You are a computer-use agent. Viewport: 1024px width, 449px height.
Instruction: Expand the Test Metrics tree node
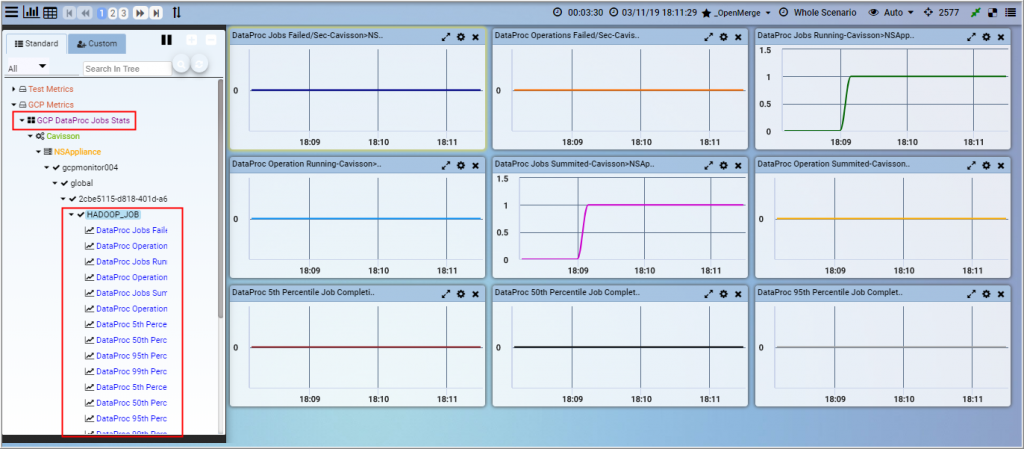point(13,89)
